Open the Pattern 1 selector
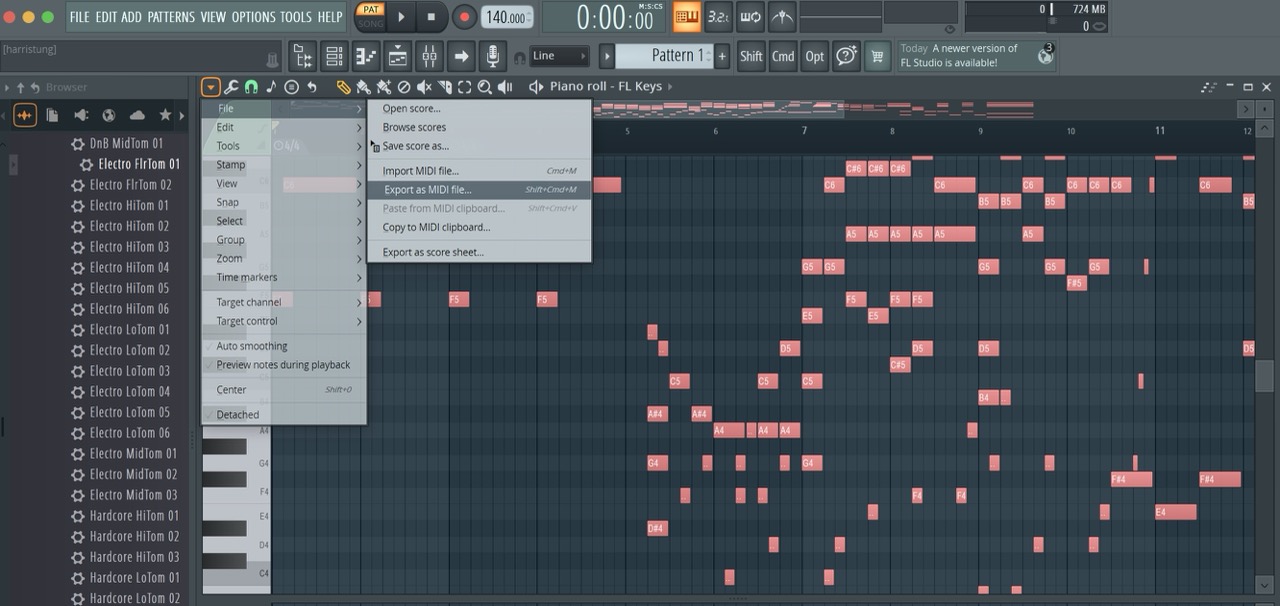 pos(664,56)
